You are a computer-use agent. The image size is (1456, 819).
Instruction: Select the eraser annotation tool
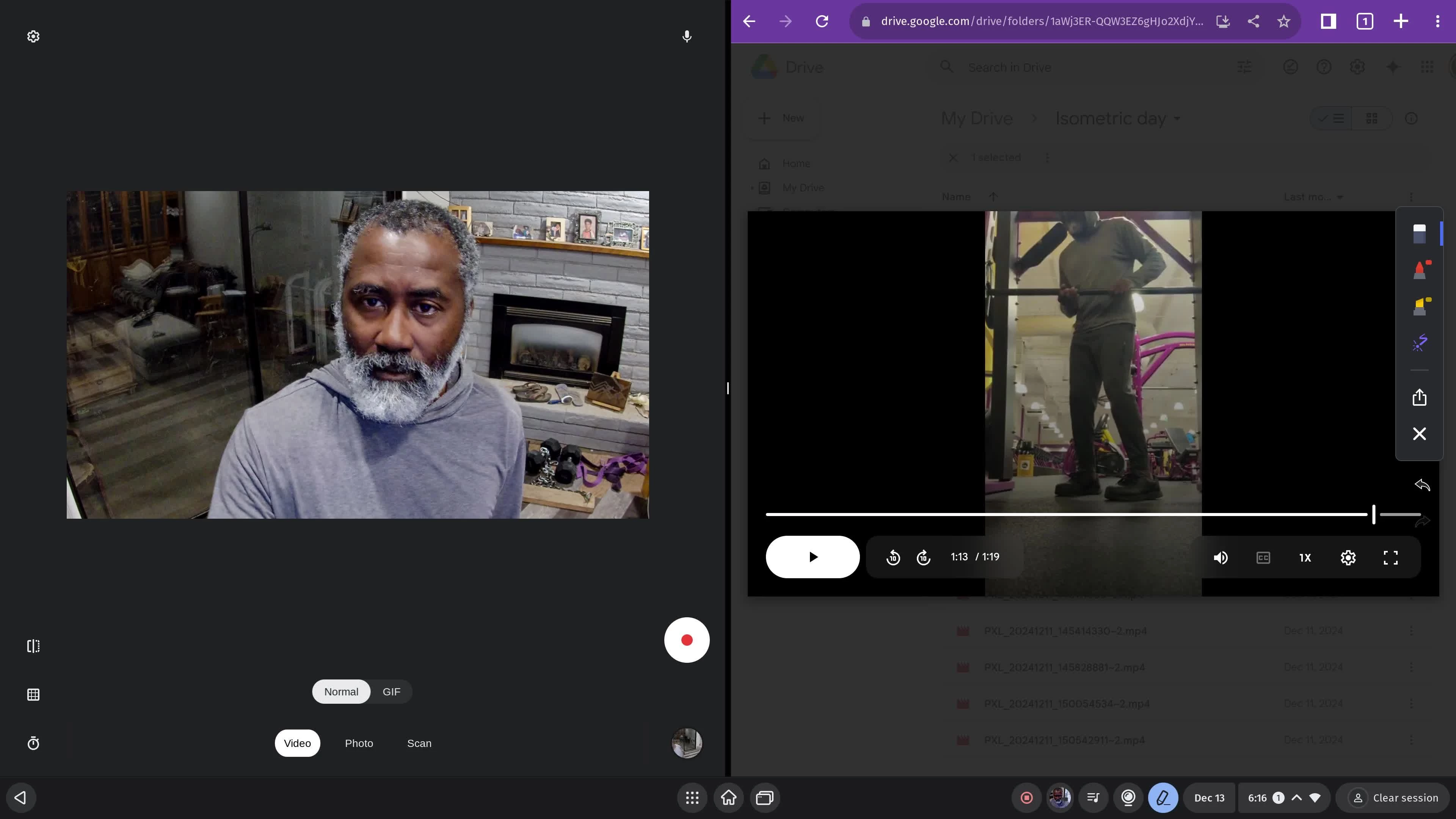click(x=1419, y=234)
